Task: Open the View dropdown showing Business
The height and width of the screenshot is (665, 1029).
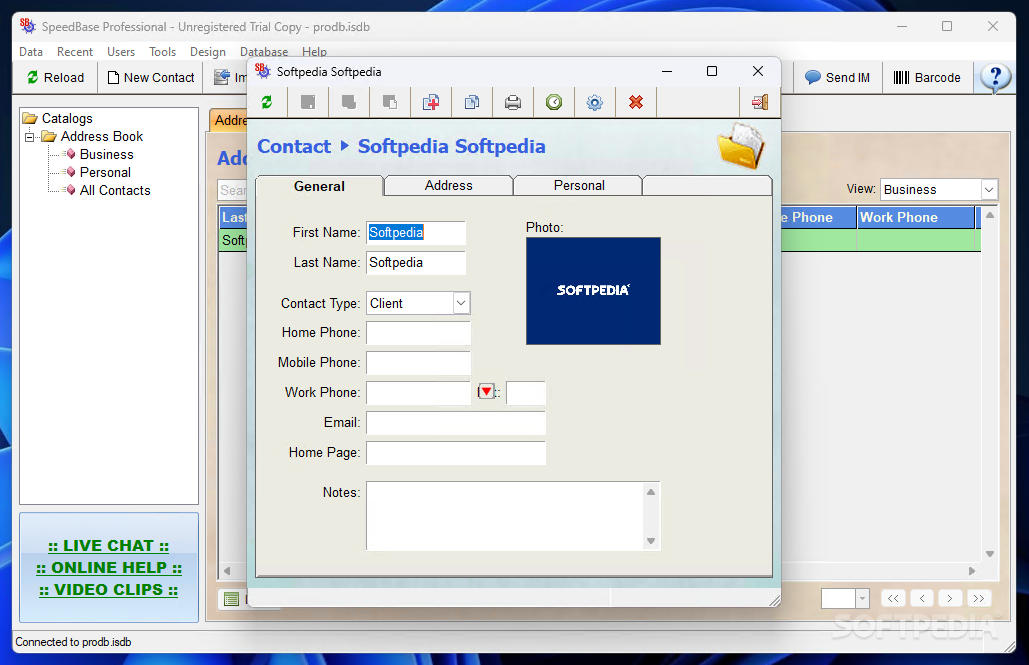Action: click(989, 190)
